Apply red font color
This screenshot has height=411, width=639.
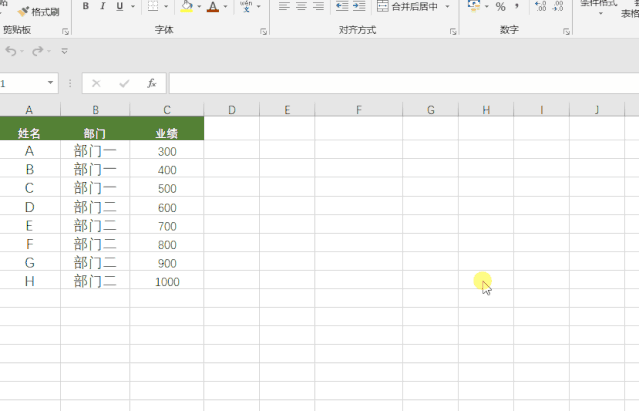pos(213,6)
